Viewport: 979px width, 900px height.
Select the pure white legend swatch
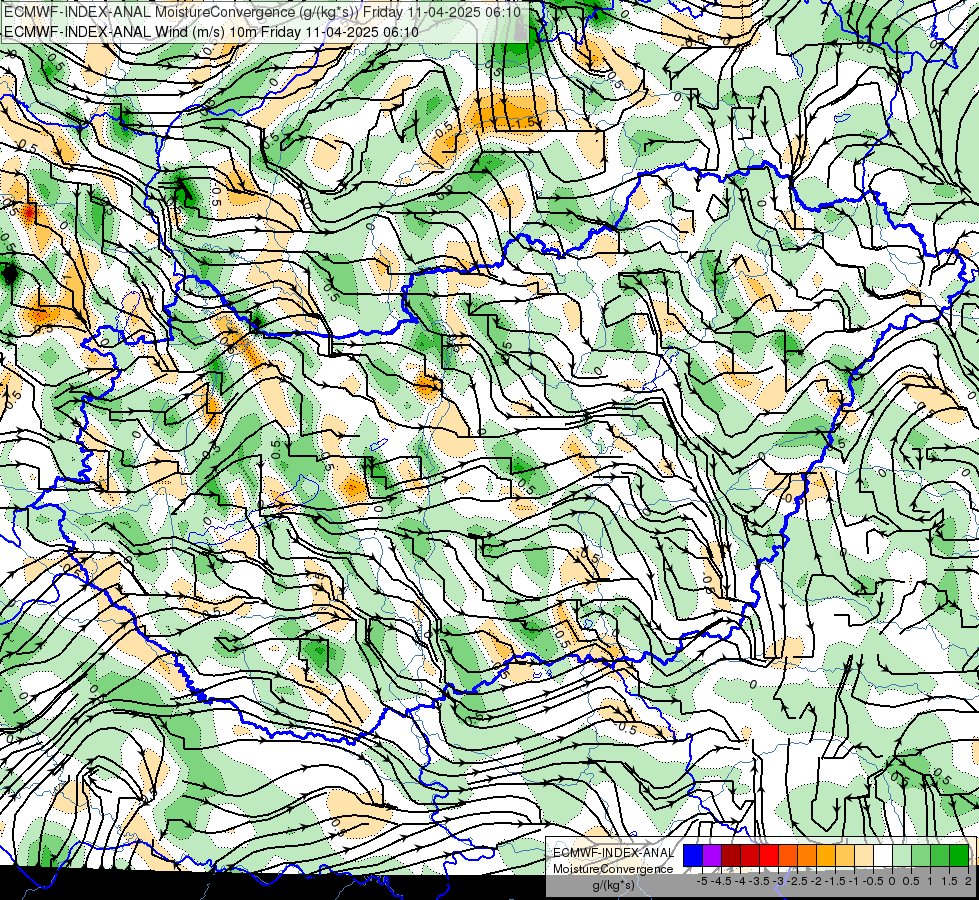(x=883, y=856)
